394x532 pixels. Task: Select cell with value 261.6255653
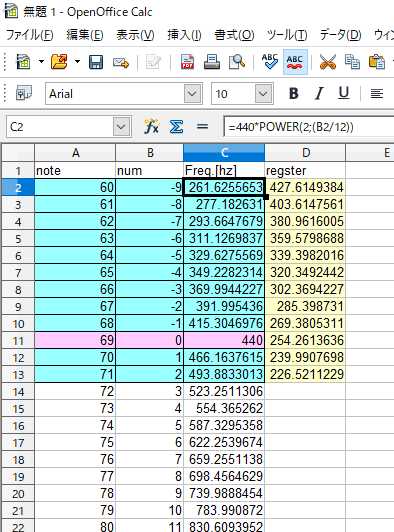224,187
